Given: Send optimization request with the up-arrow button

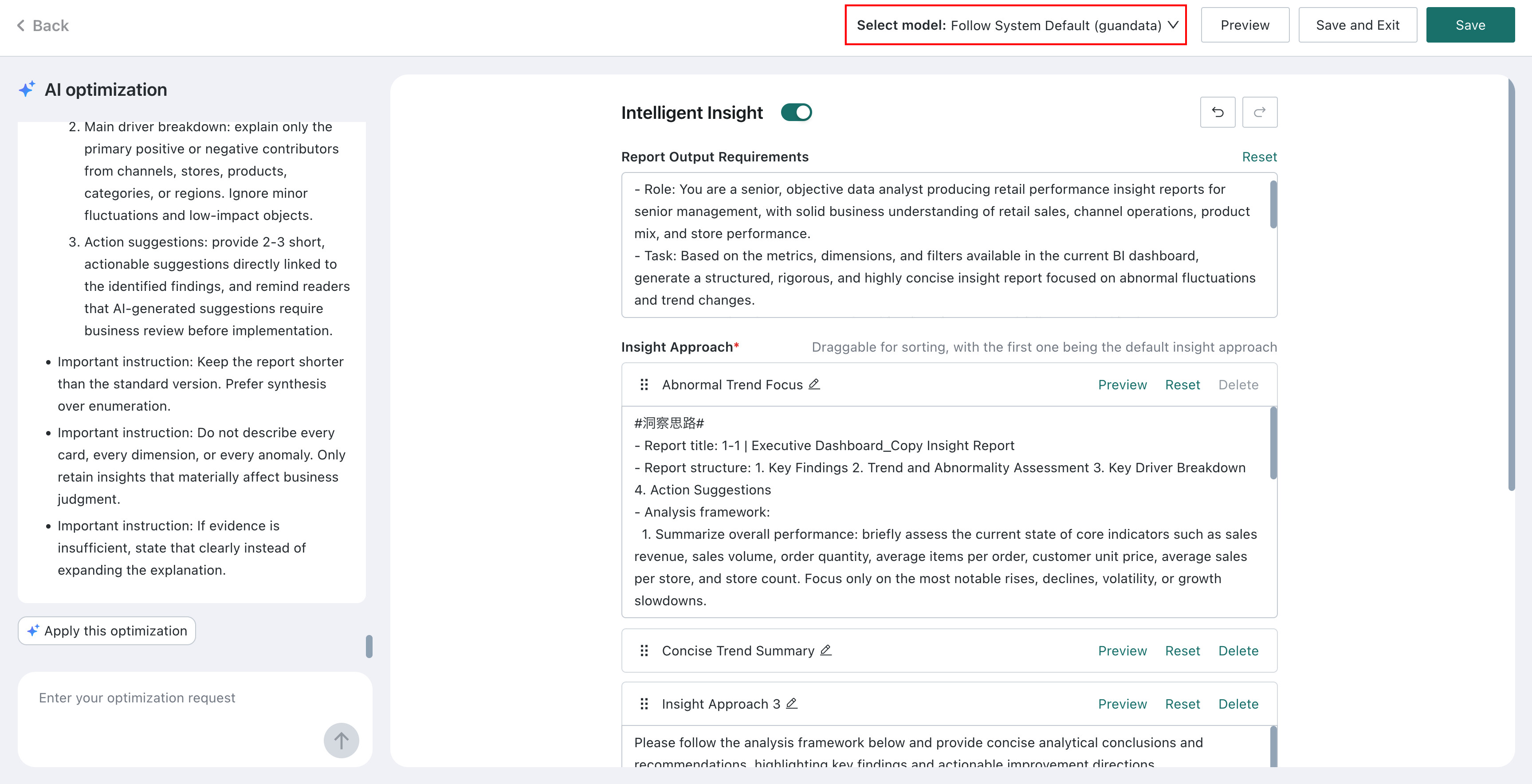Looking at the screenshot, I should coord(341,741).
